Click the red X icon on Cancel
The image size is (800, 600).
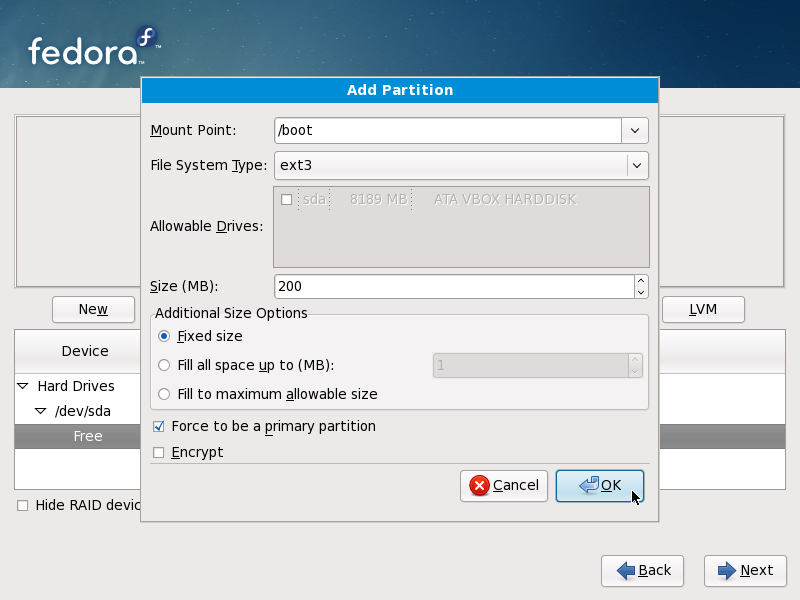point(479,485)
